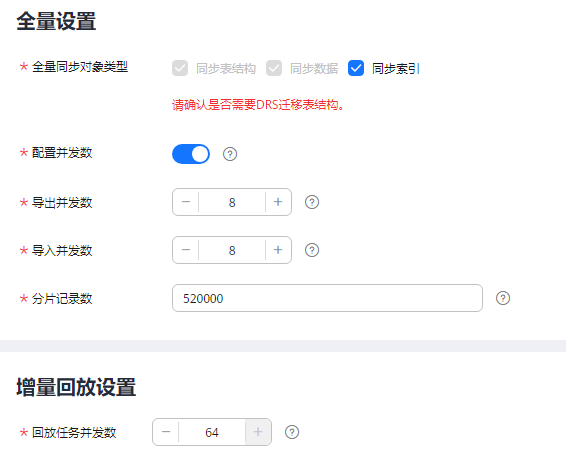566x473 pixels.
Task: Decrease 回放任务并发数 with minus button
Action: pyautogui.click(x=166, y=432)
